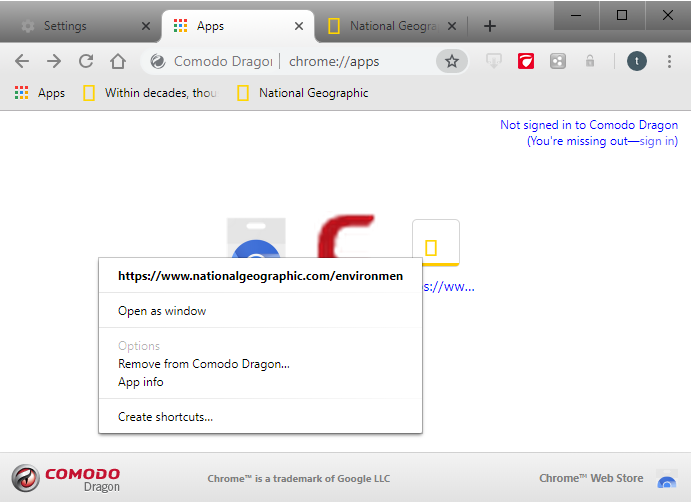Click 'Not signed in to Comodo Dragon' link
This screenshot has height=502, width=691.
[x=589, y=125]
